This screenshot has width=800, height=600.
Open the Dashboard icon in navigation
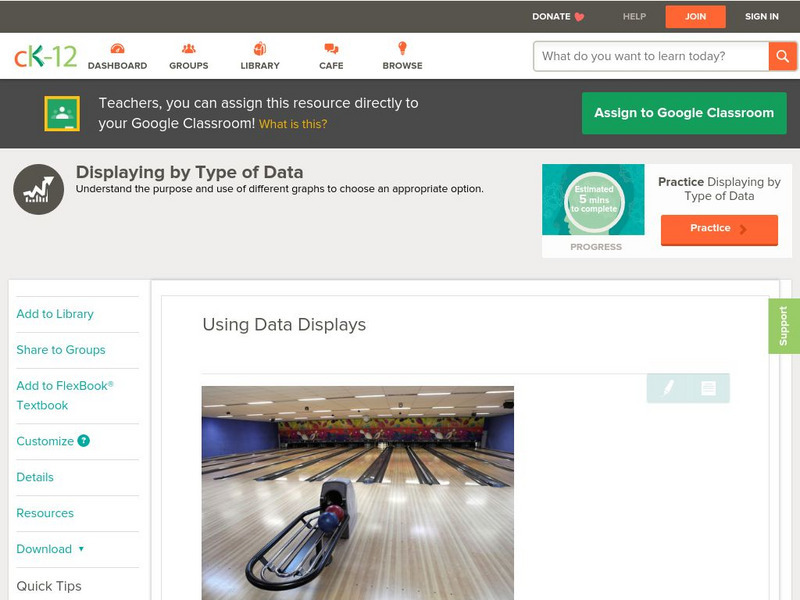tap(117, 49)
